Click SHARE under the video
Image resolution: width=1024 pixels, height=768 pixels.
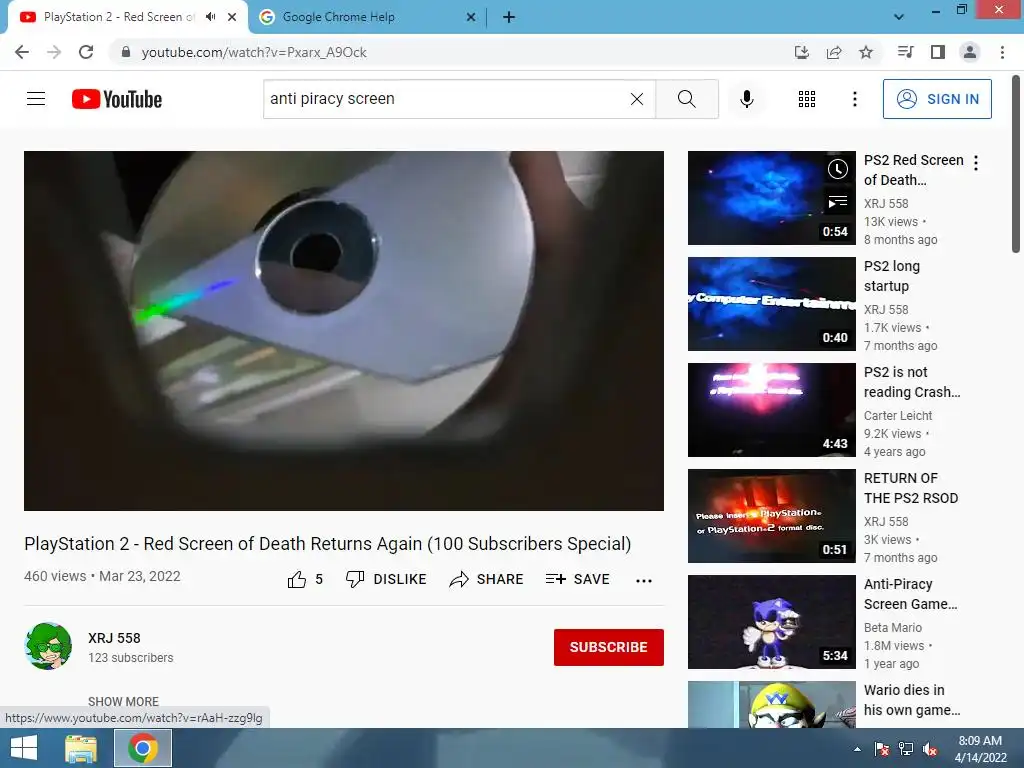coord(487,579)
